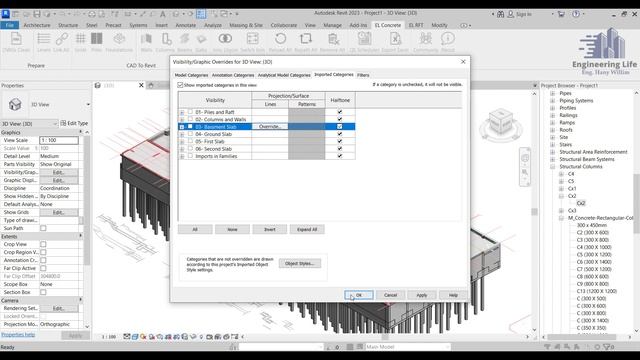640x360 pixels.
Task: Click the View Scale 1 : 100 field
Action: click(59, 140)
